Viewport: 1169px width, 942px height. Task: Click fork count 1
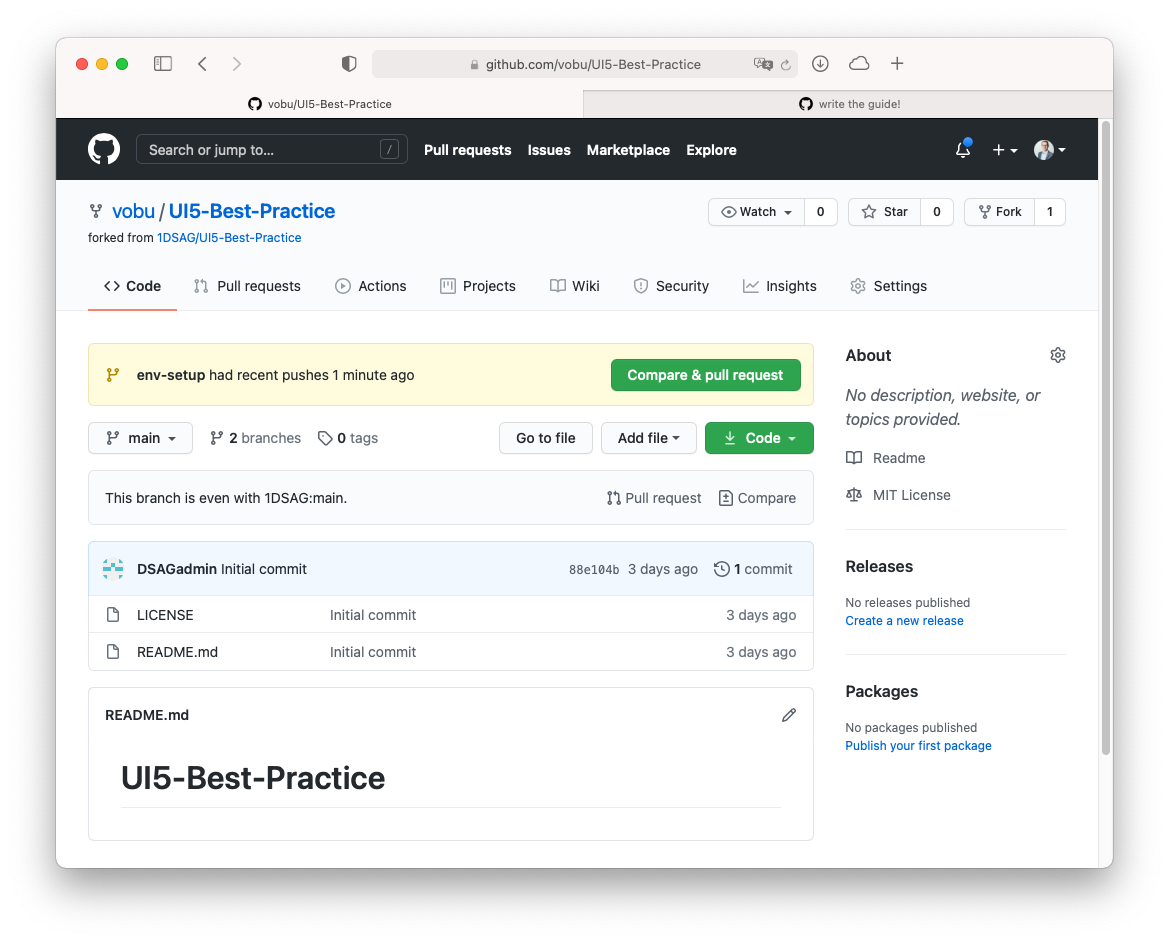click(1050, 212)
